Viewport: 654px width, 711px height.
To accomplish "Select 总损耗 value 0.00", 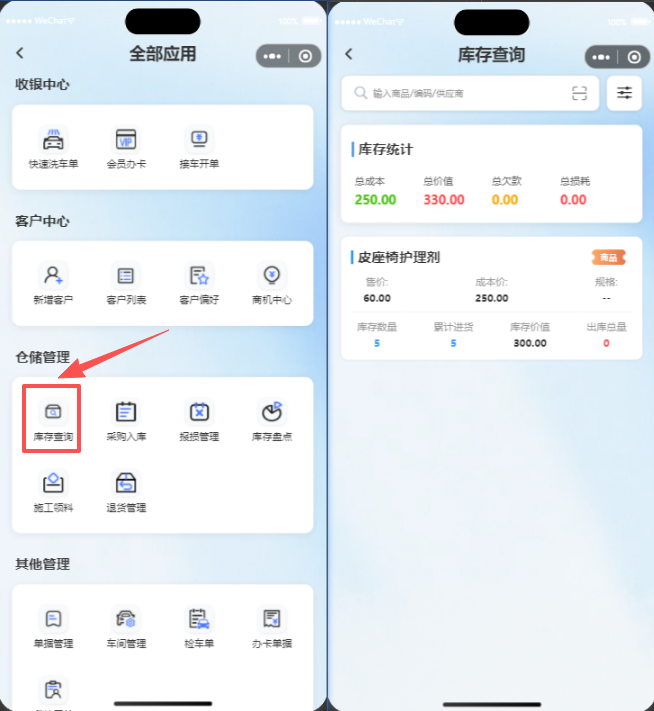I will click(573, 200).
